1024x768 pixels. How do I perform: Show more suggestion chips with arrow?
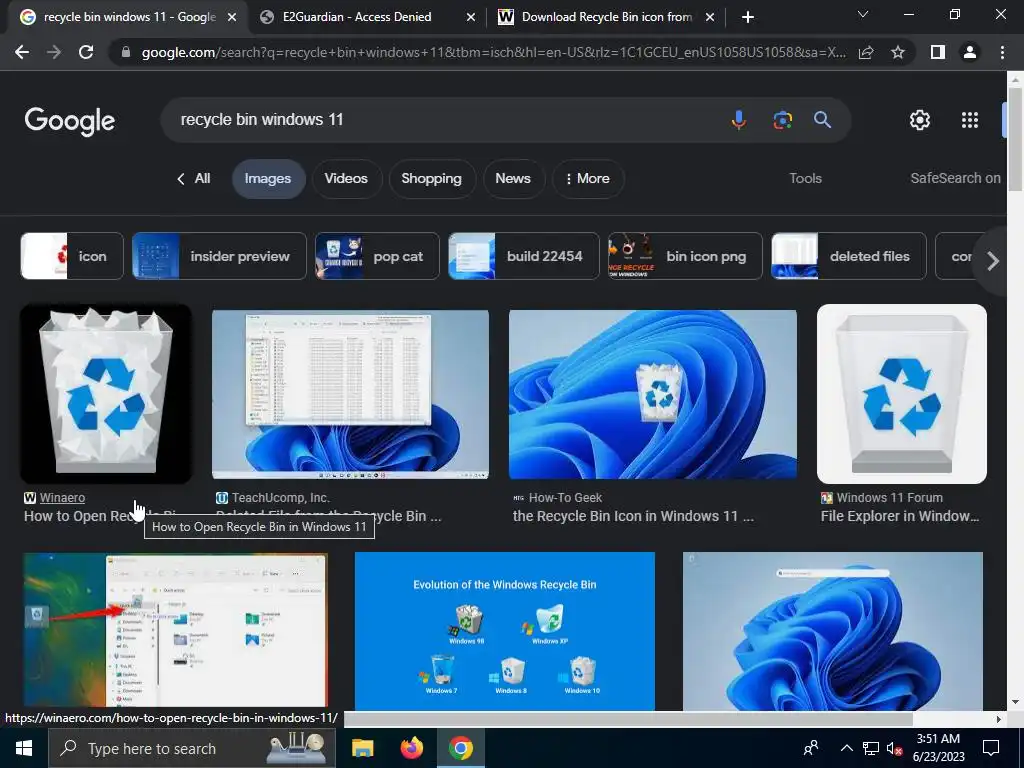click(993, 261)
